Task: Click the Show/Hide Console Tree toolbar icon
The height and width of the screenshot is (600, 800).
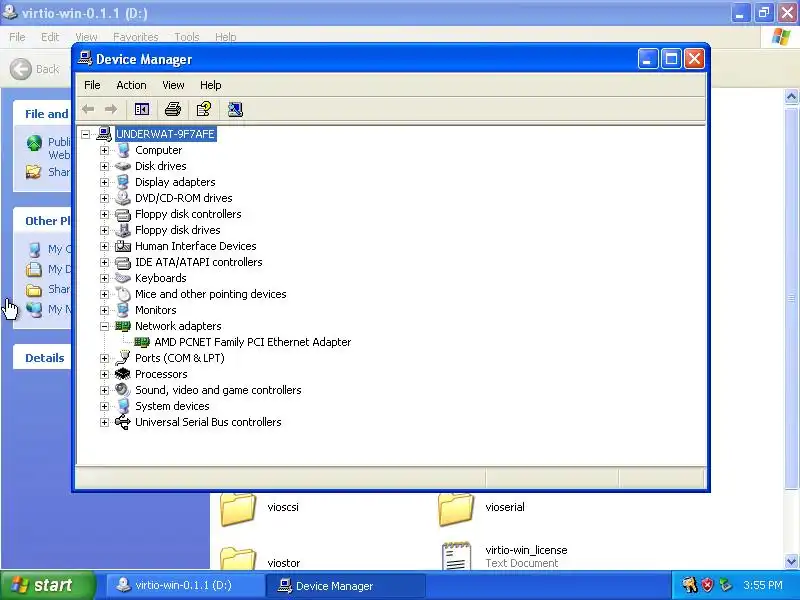Action: click(142, 109)
